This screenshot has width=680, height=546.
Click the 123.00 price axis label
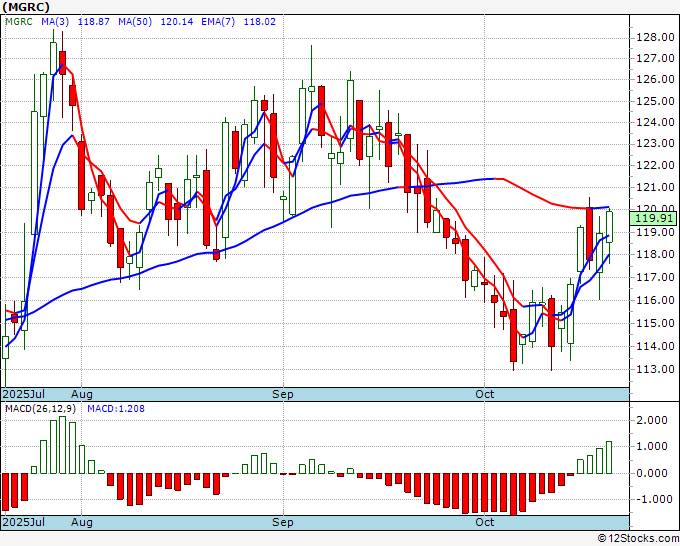click(655, 143)
